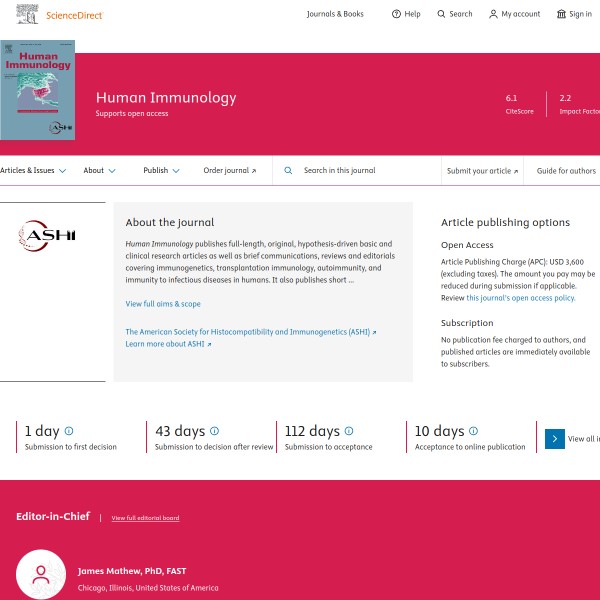The height and width of the screenshot is (600, 600).
Task: Open View full editorial board link
Action: tap(145, 518)
